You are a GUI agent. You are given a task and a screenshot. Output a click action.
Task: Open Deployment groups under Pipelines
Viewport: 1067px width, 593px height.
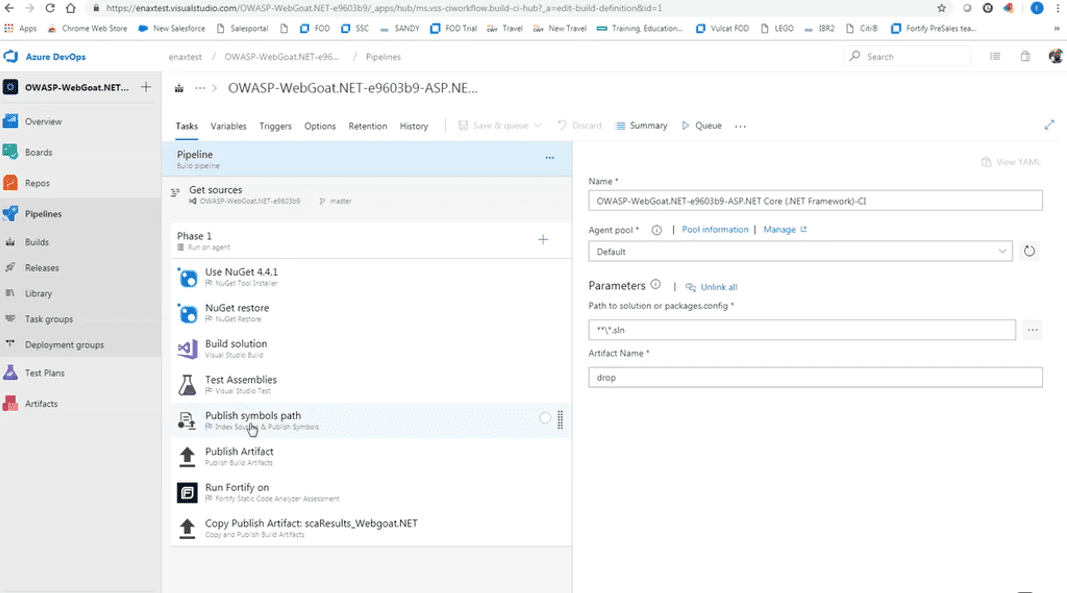coord(64,344)
